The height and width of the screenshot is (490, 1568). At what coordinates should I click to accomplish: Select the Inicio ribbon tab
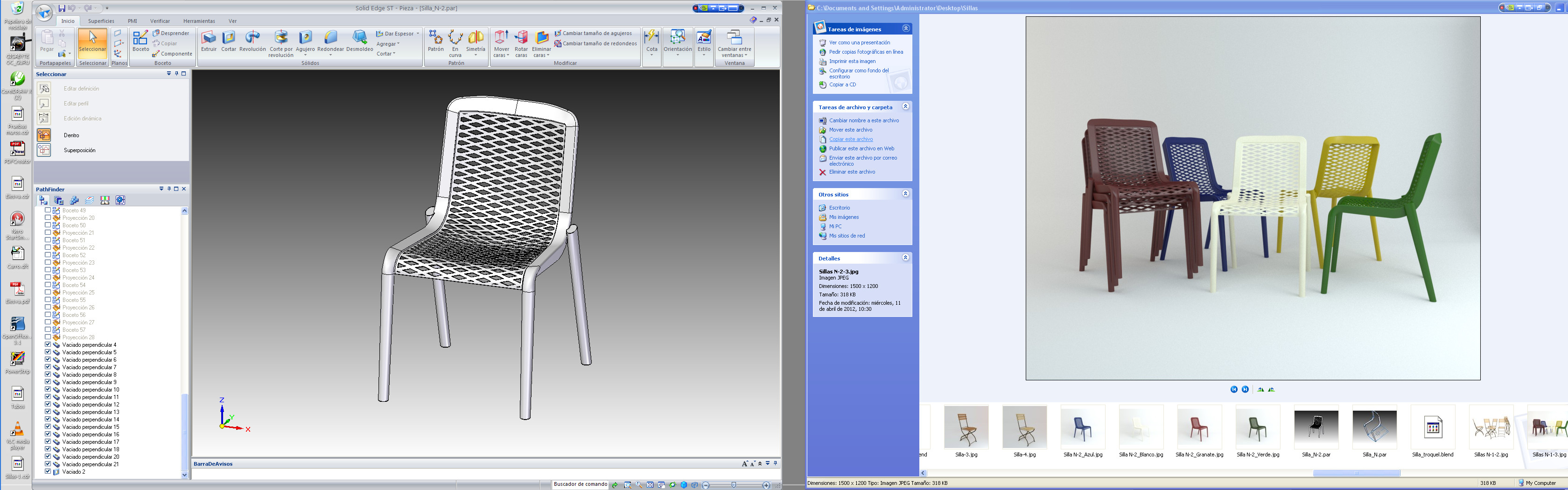click(68, 21)
